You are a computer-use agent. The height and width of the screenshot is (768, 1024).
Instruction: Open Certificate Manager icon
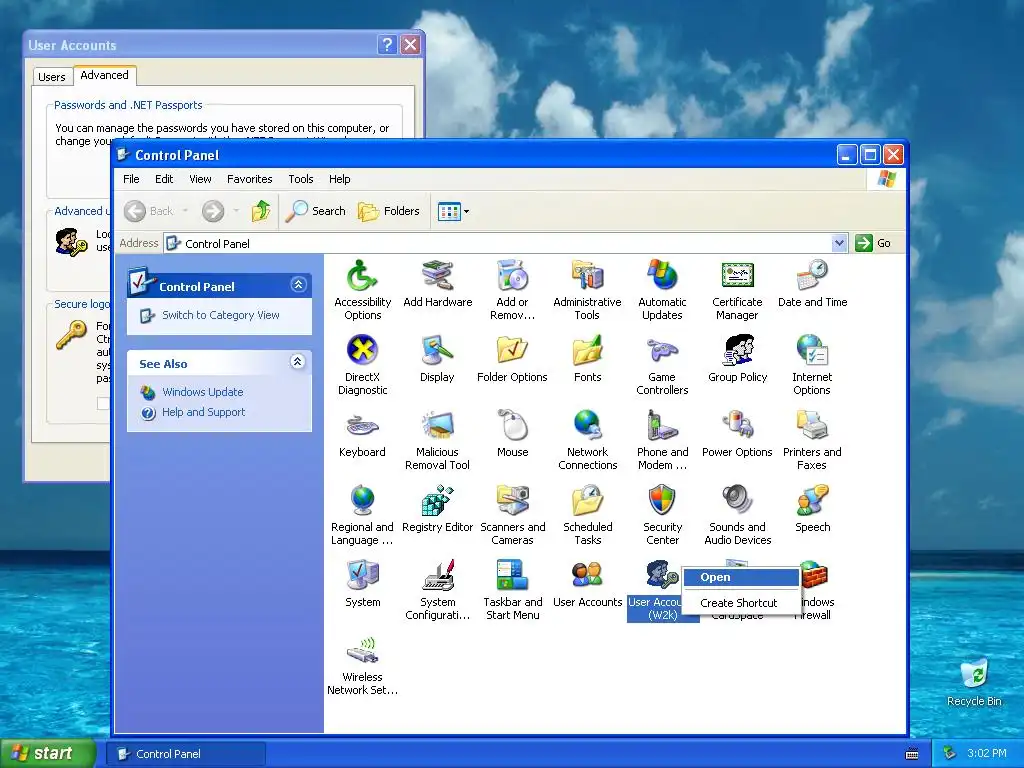[x=737, y=289]
